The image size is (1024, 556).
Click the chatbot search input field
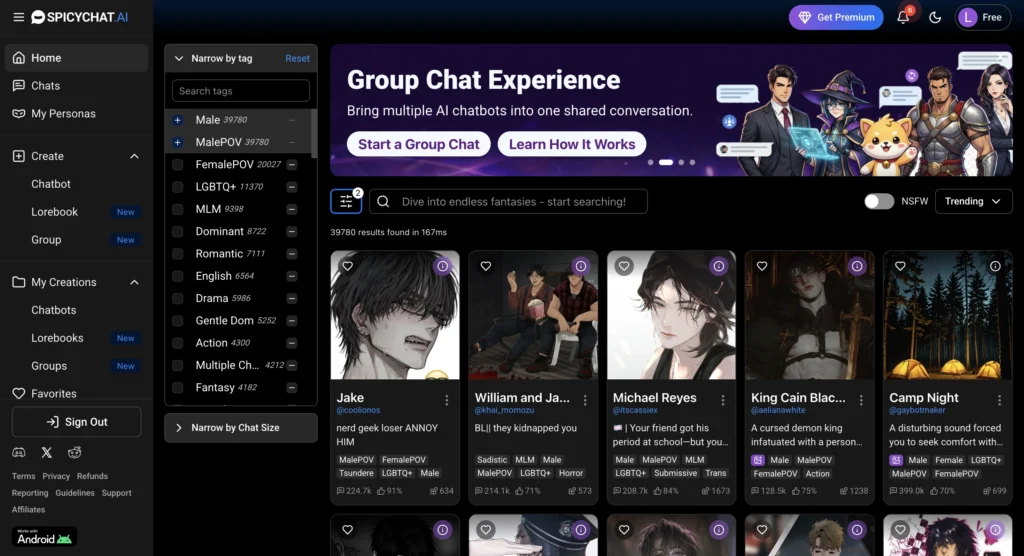point(508,201)
